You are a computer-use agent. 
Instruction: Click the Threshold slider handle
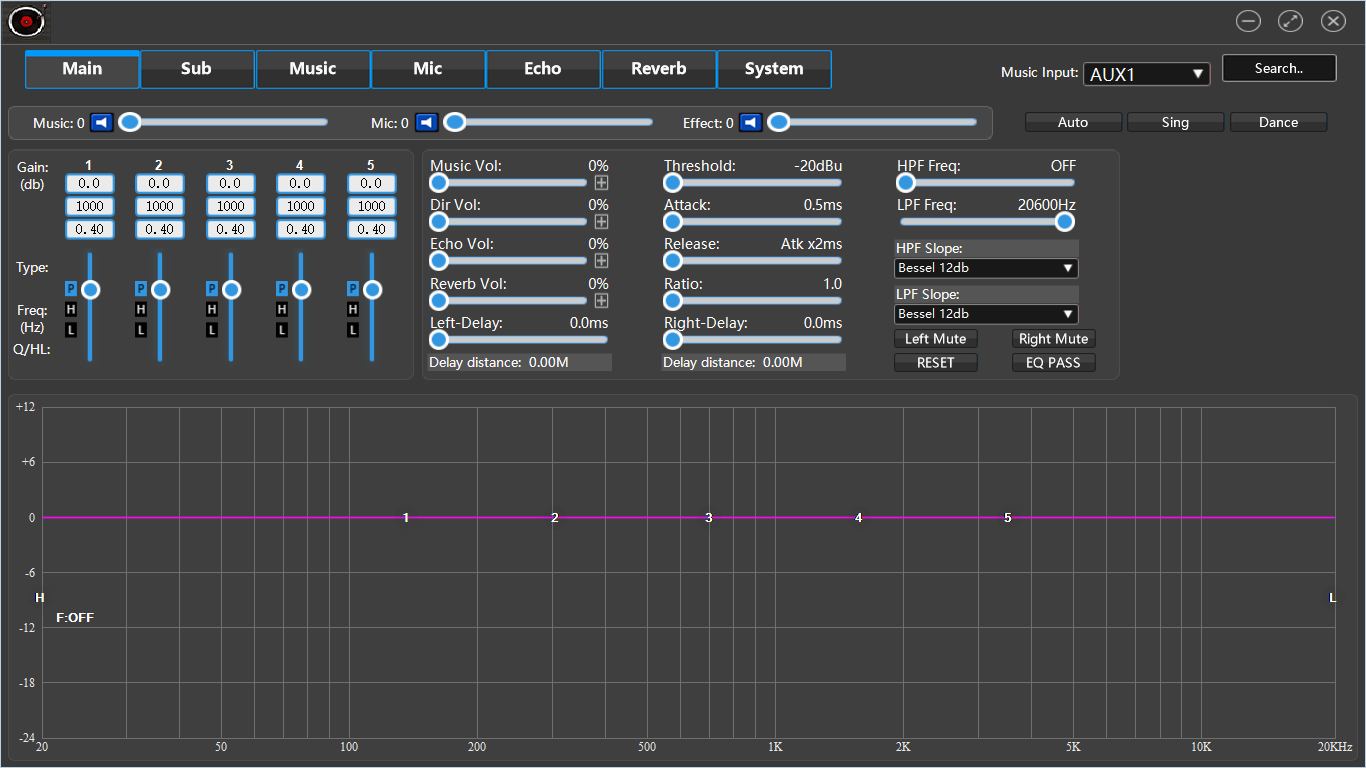[673, 183]
